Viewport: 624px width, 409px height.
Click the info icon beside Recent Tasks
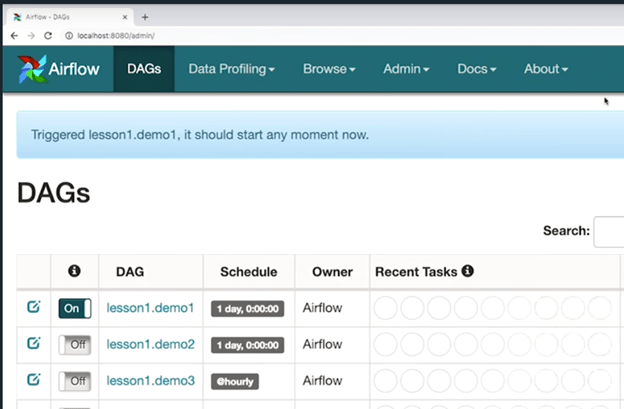pos(467,271)
